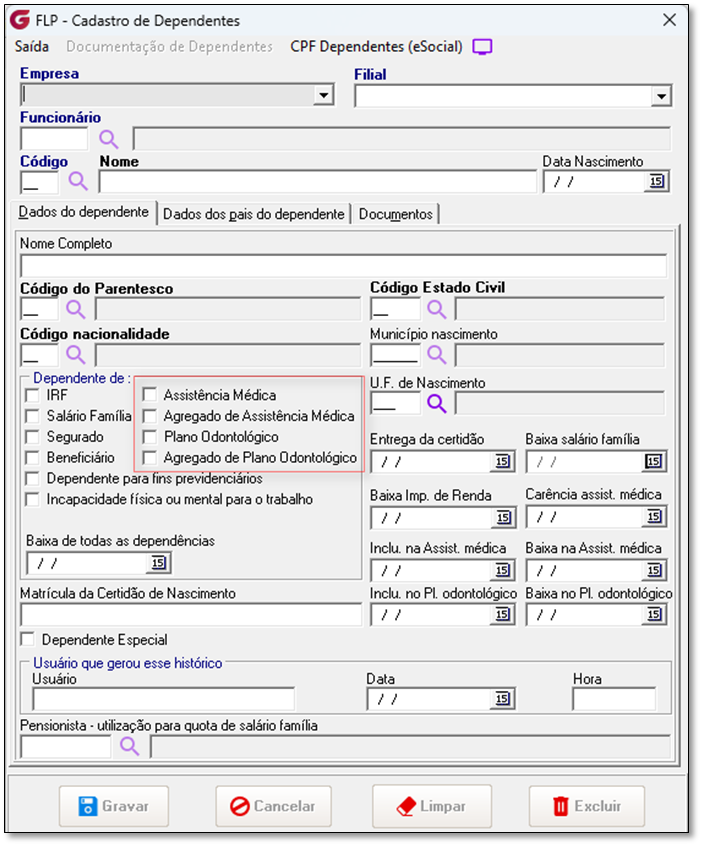Viewport: 702px width, 846px height.
Task: Open Baixa Imp. de Renda calendar
Action: pyautogui.click(x=502, y=517)
